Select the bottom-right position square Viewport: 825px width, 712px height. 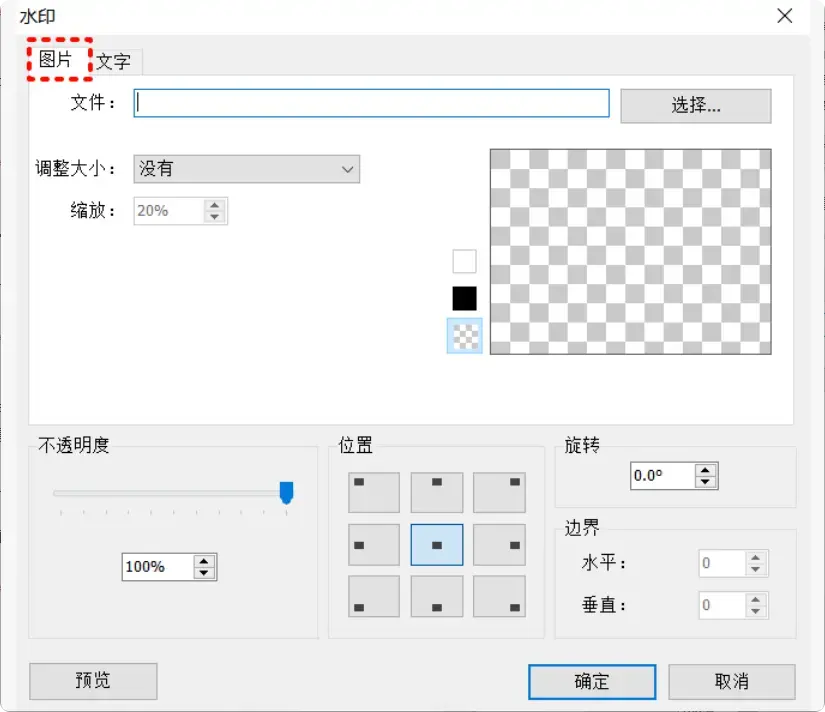tap(500, 599)
